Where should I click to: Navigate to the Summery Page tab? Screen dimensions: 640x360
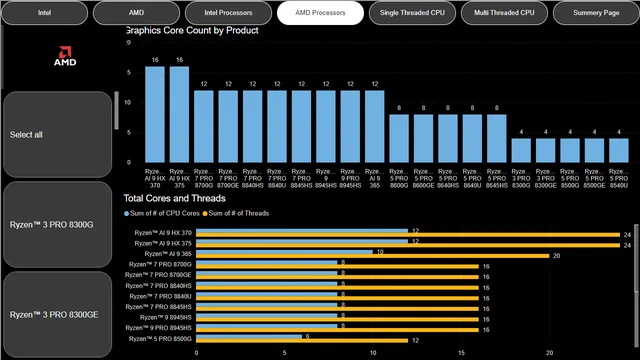596,13
